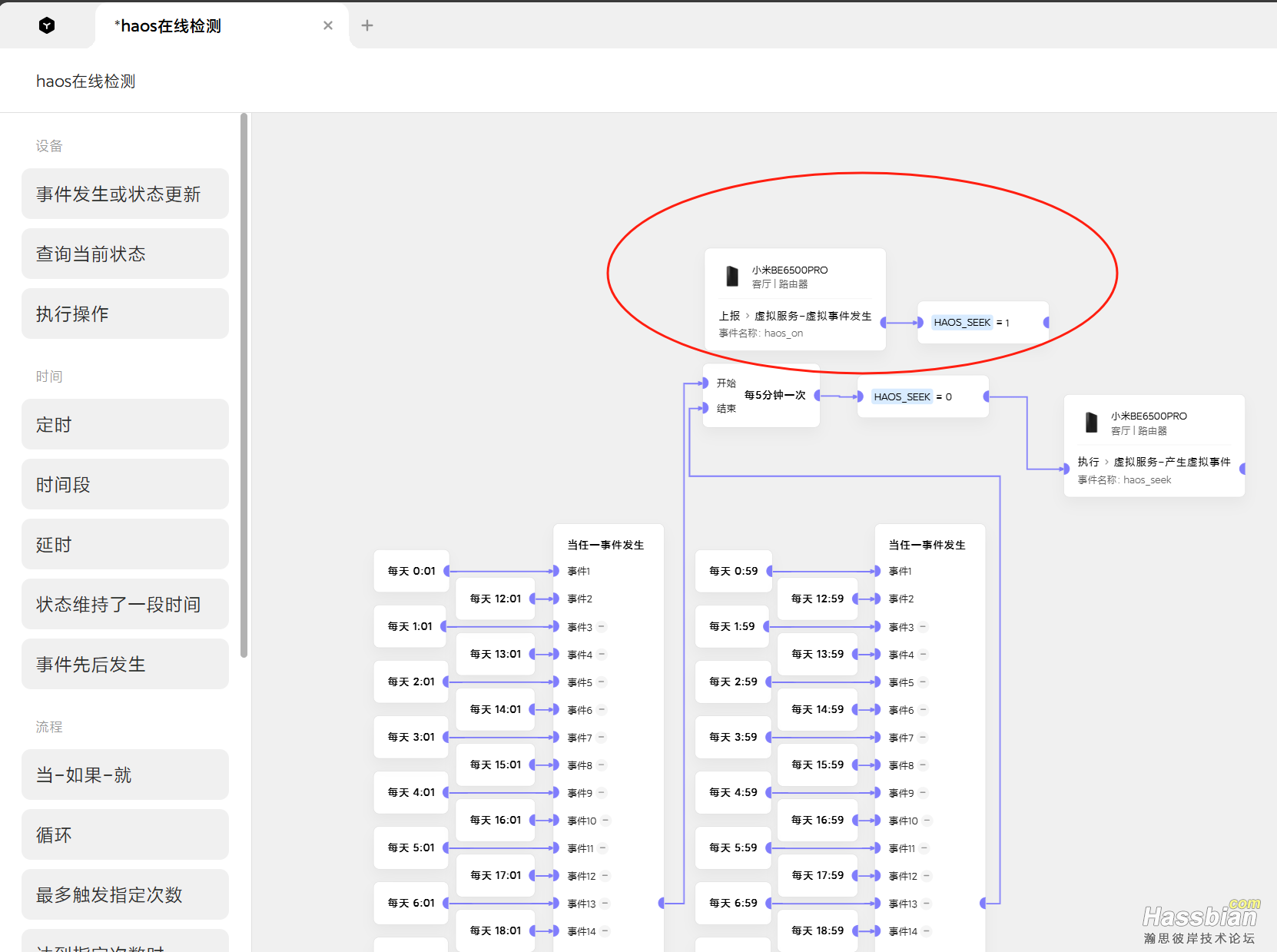The image size is (1277, 952).
Task: Select the 事件先后发生 block
Action: pos(125,664)
